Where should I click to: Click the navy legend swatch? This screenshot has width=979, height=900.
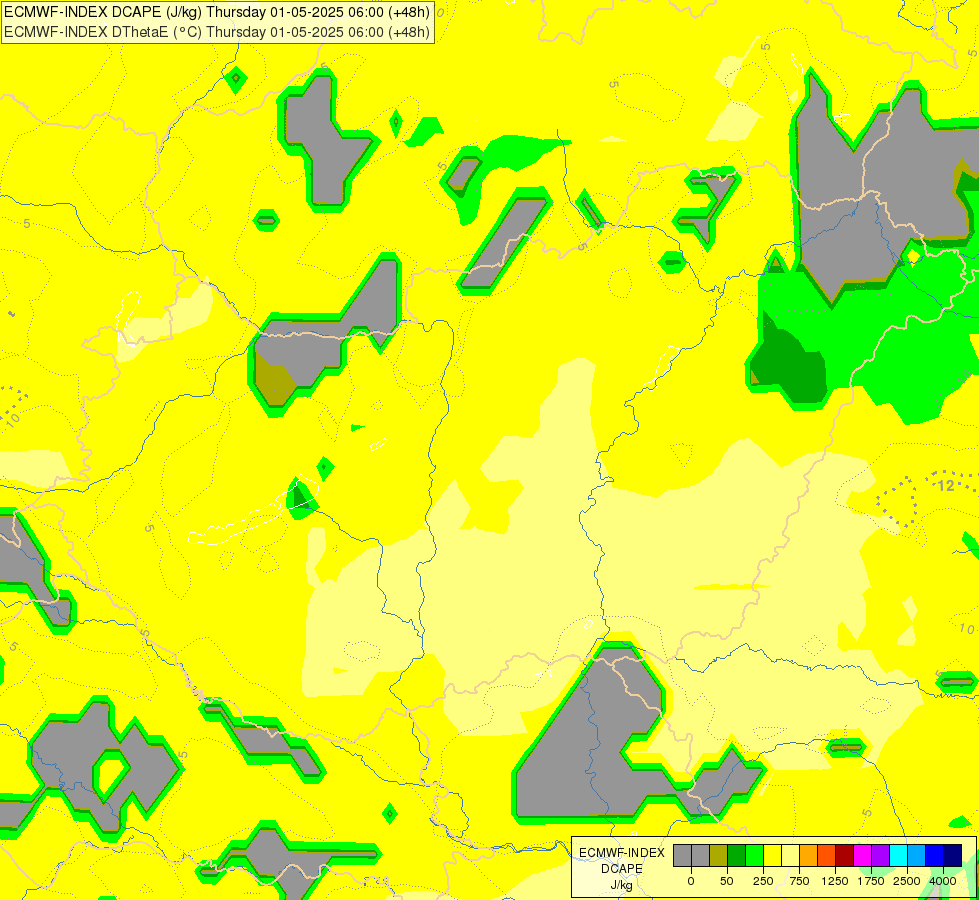coord(953,856)
